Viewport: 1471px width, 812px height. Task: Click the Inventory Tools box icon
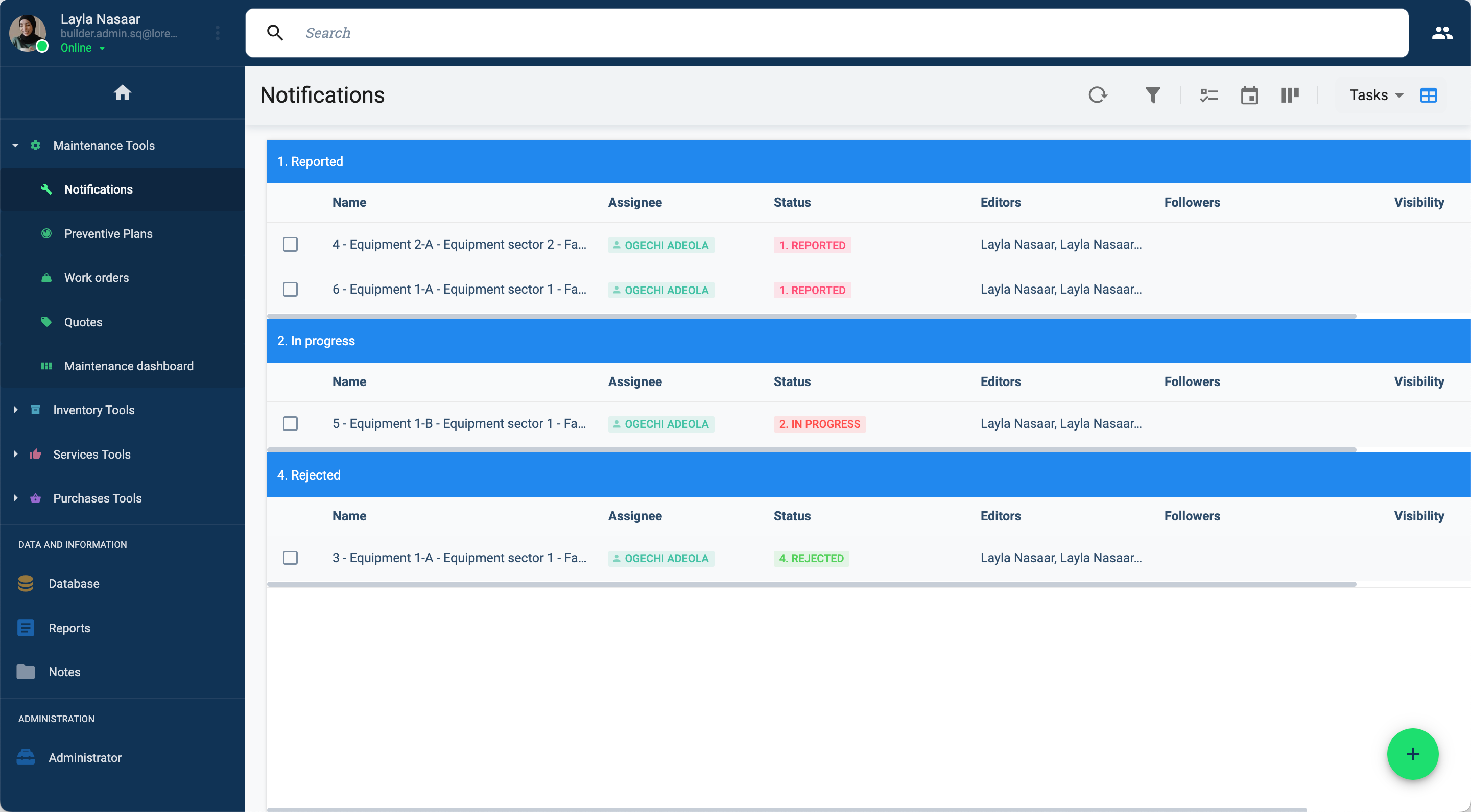click(x=35, y=410)
